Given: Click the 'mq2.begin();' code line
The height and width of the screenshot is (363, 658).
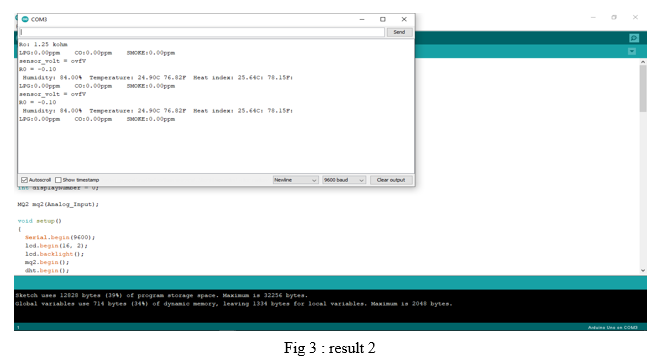Looking at the screenshot, I should click(47, 262).
